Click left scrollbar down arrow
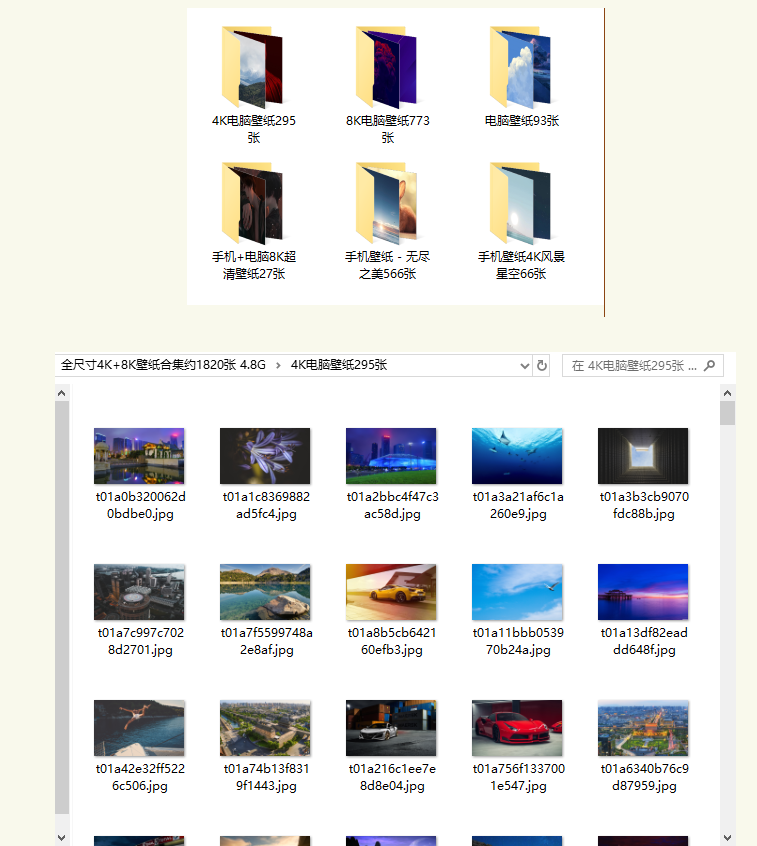This screenshot has height=846, width=757. [x=62, y=838]
